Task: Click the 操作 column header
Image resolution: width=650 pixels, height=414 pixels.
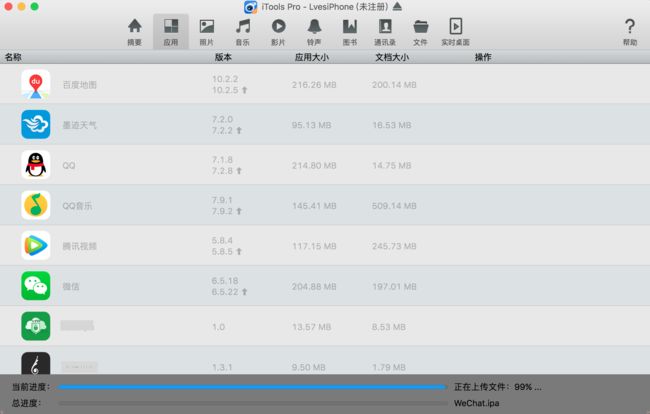Action: point(483,57)
